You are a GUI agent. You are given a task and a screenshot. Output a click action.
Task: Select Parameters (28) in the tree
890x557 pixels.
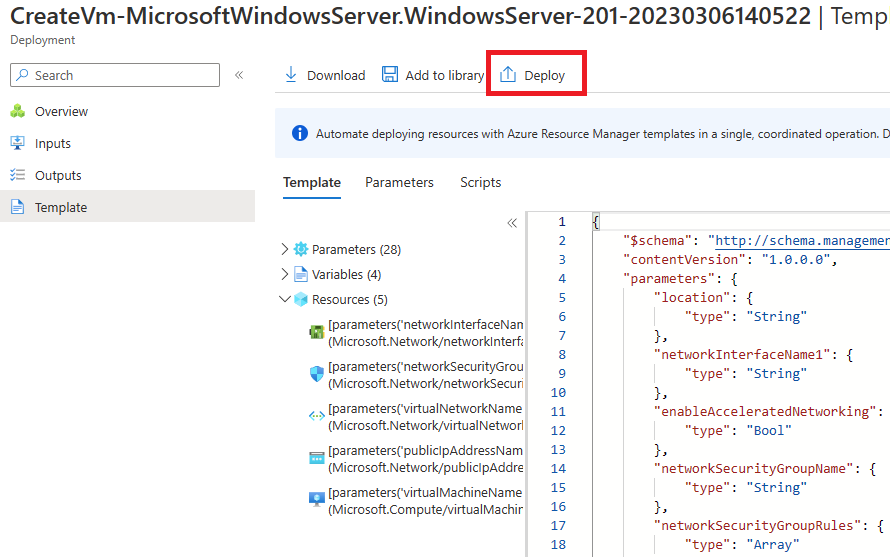(x=356, y=249)
